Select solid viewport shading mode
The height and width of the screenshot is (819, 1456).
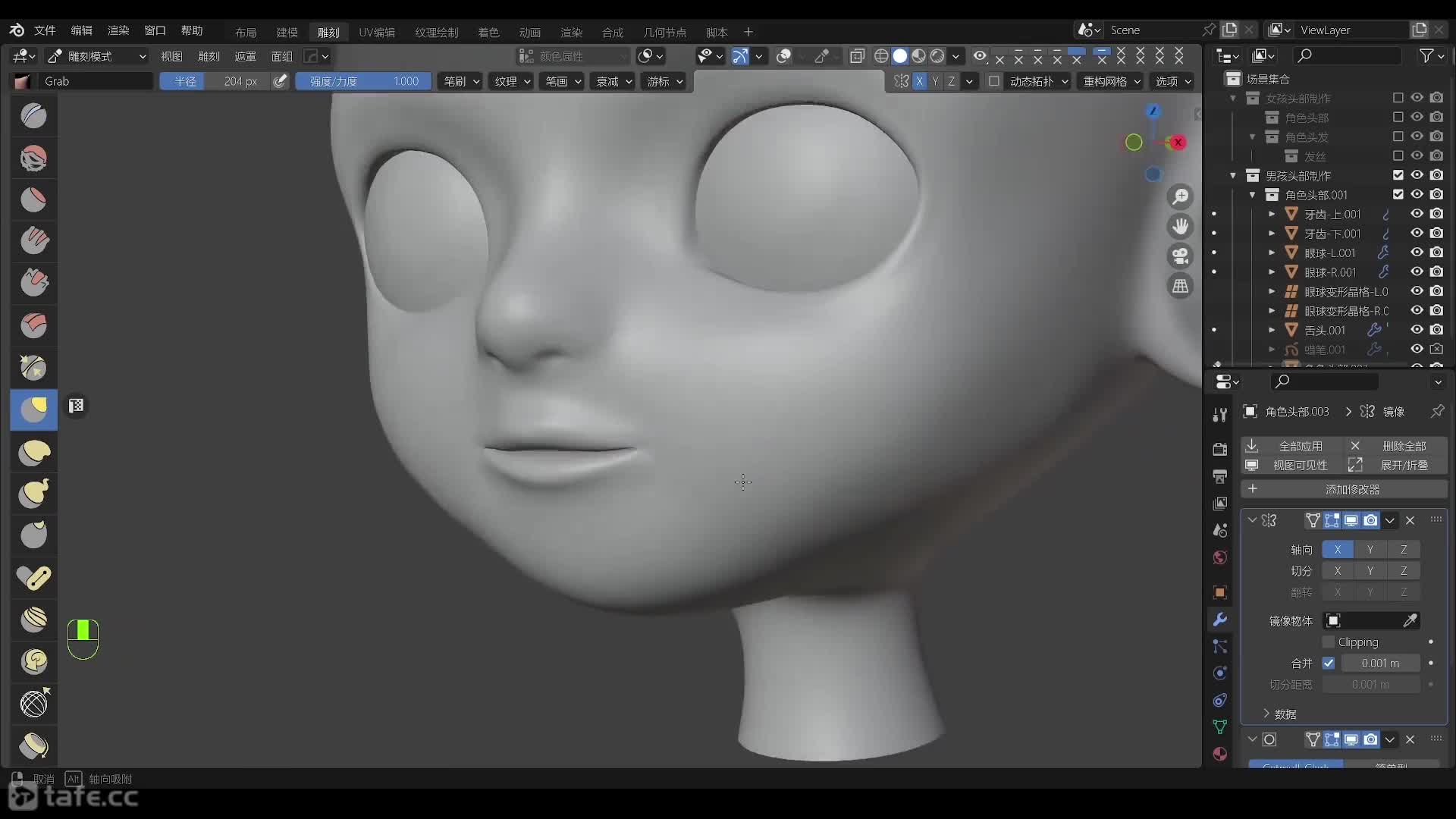[x=899, y=56]
